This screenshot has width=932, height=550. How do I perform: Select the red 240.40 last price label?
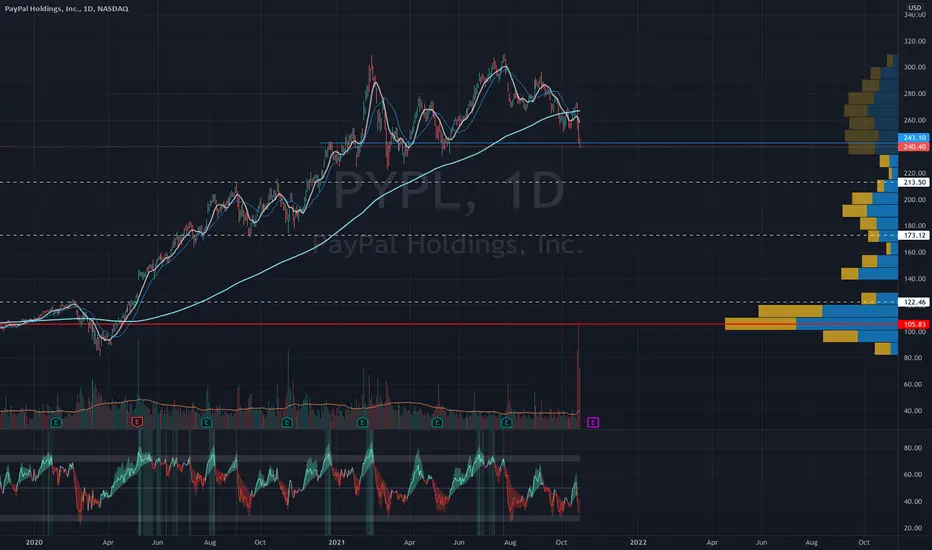pyautogui.click(x=914, y=146)
